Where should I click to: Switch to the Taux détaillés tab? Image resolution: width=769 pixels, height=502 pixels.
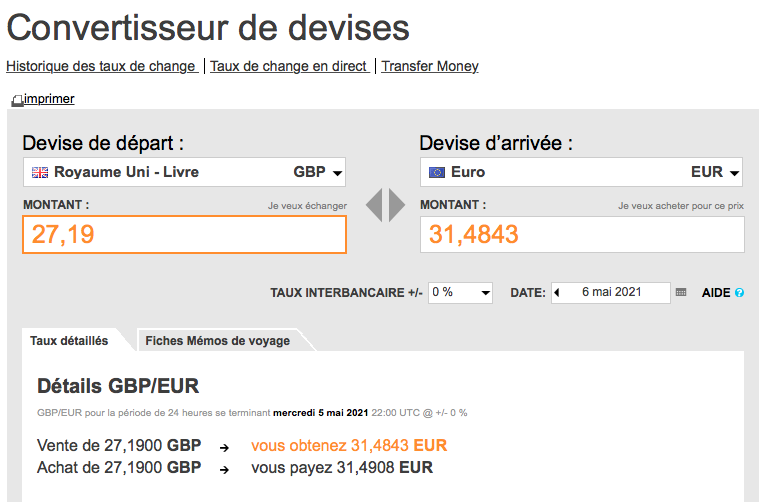point(69,341)
